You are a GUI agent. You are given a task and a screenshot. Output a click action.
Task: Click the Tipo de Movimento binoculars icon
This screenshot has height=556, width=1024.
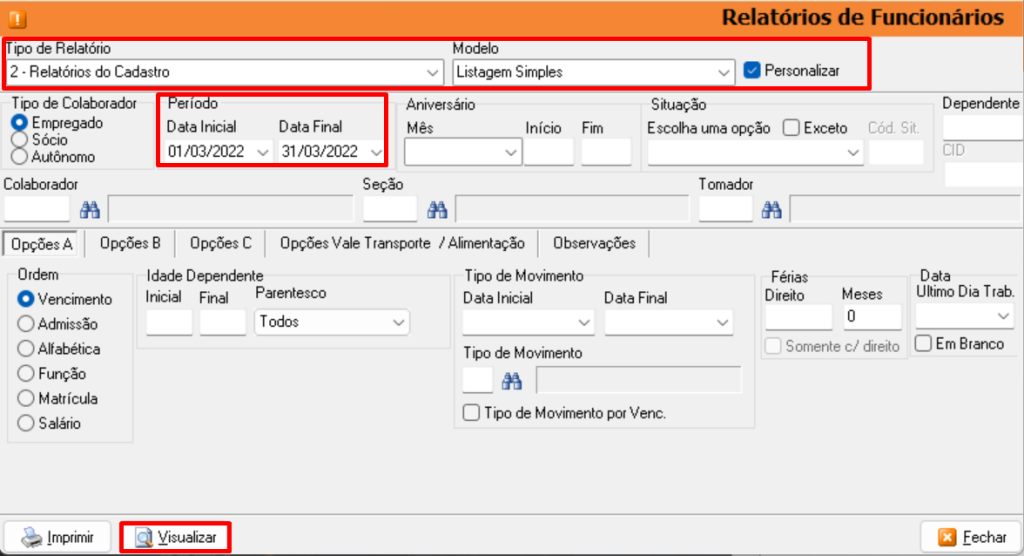pos(512,381)
